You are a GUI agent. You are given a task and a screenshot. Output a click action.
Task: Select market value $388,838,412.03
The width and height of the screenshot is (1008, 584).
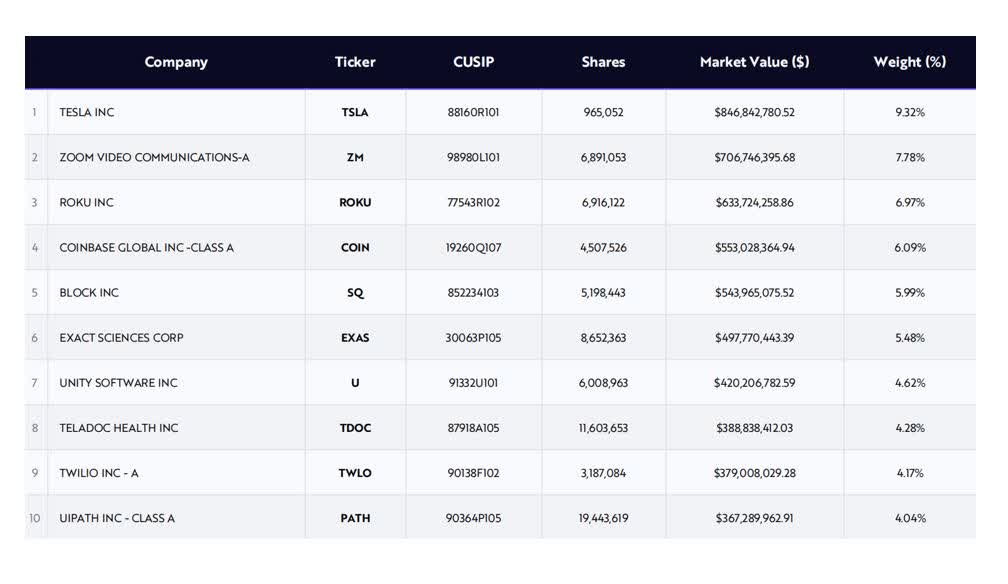[x=754, y=428]
